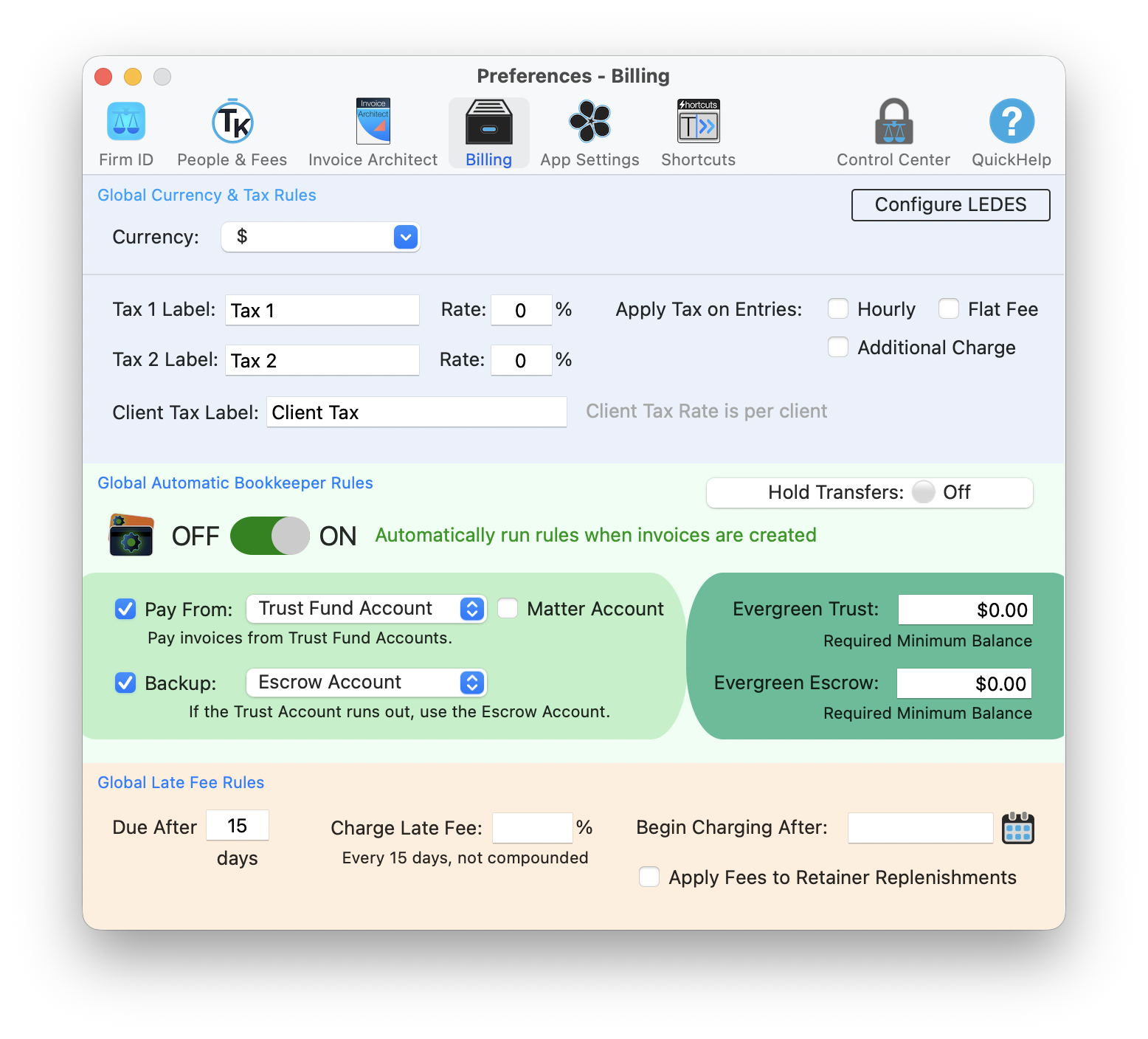This screenshot has width=1148, height=1039.
Task: Enable Apply Fees to Retainer Replenishments
Action: click(x=649, y=877)
